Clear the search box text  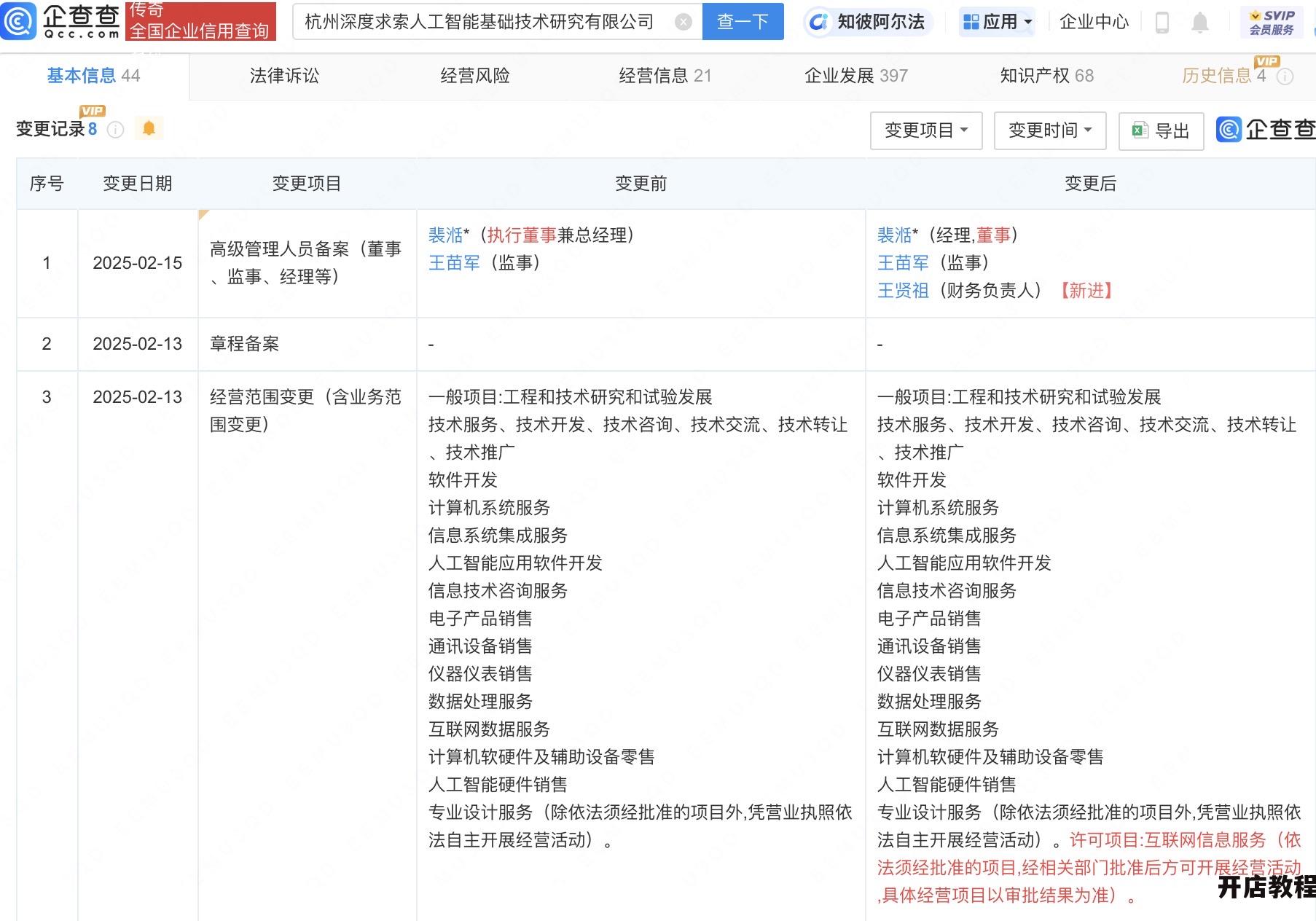(683, 22)
